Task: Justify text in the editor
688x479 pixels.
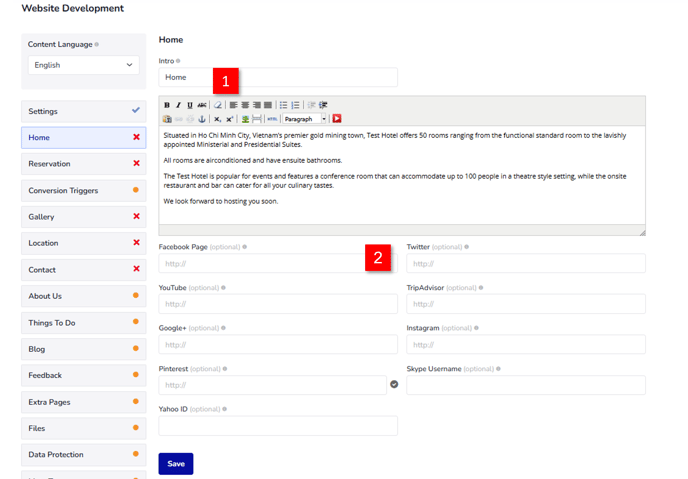Action: 268,105
